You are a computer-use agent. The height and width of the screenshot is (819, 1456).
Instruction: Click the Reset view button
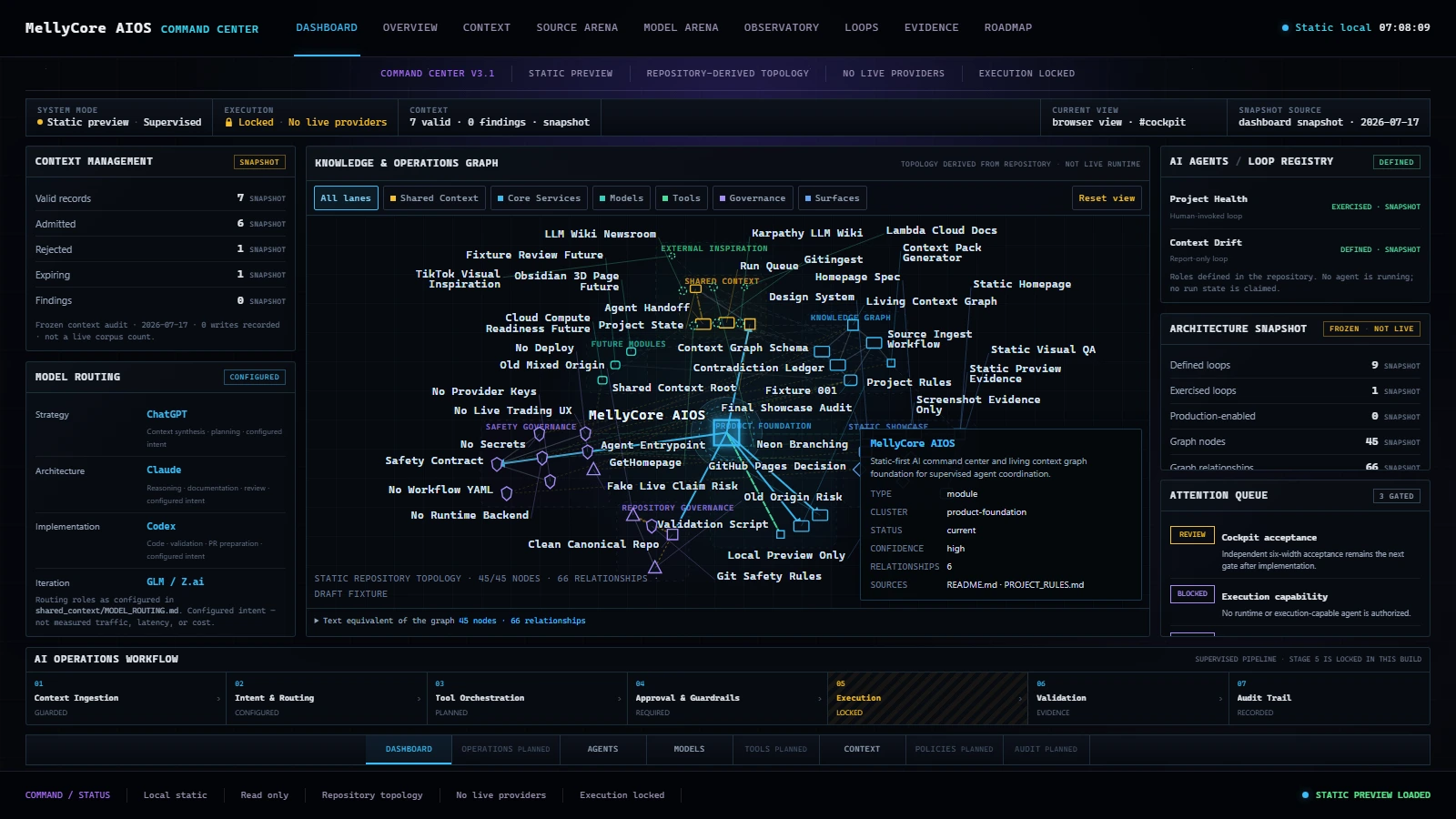point(1107,197)
